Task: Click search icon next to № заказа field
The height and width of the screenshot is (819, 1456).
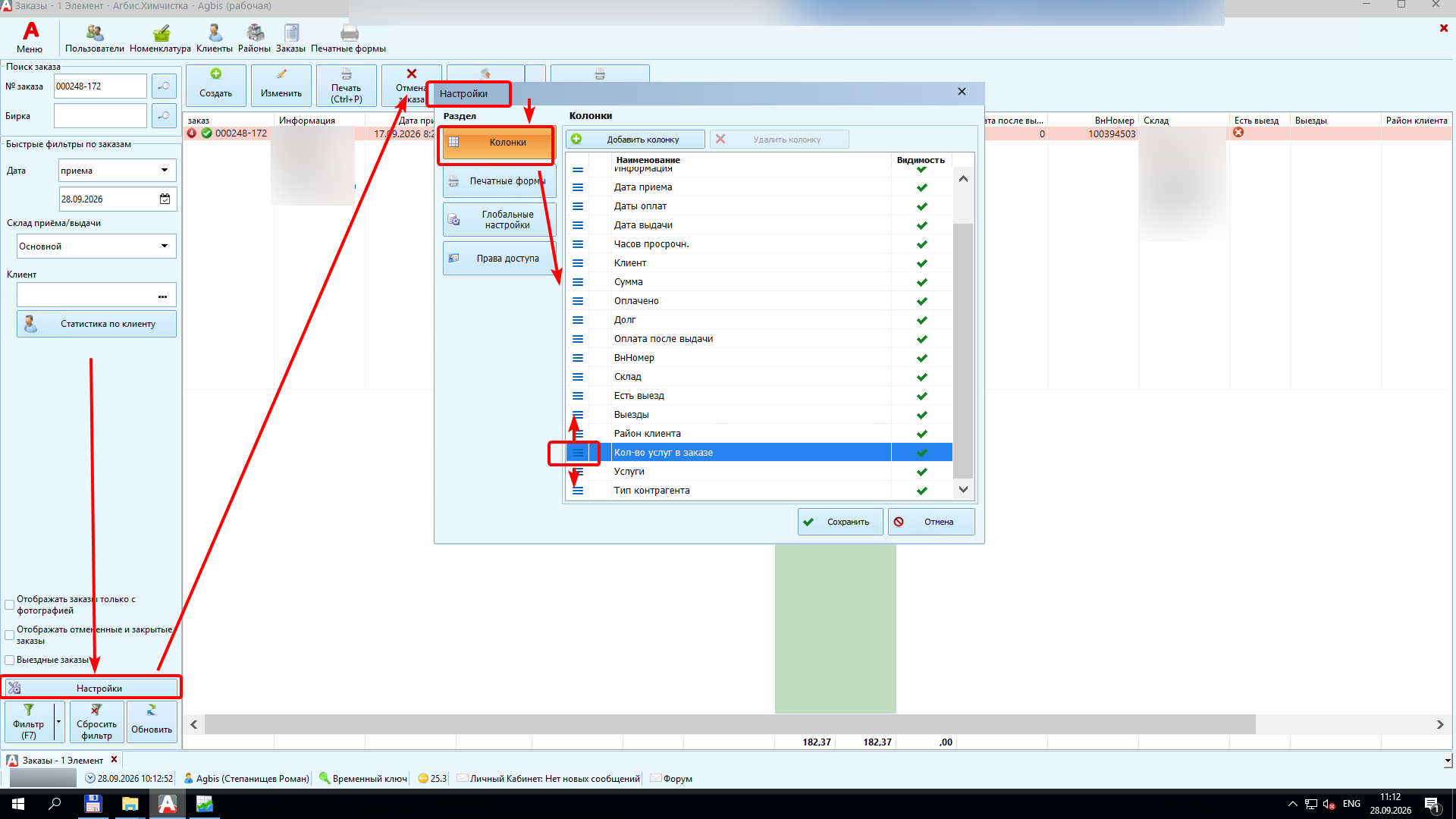Action: (164, 86)
